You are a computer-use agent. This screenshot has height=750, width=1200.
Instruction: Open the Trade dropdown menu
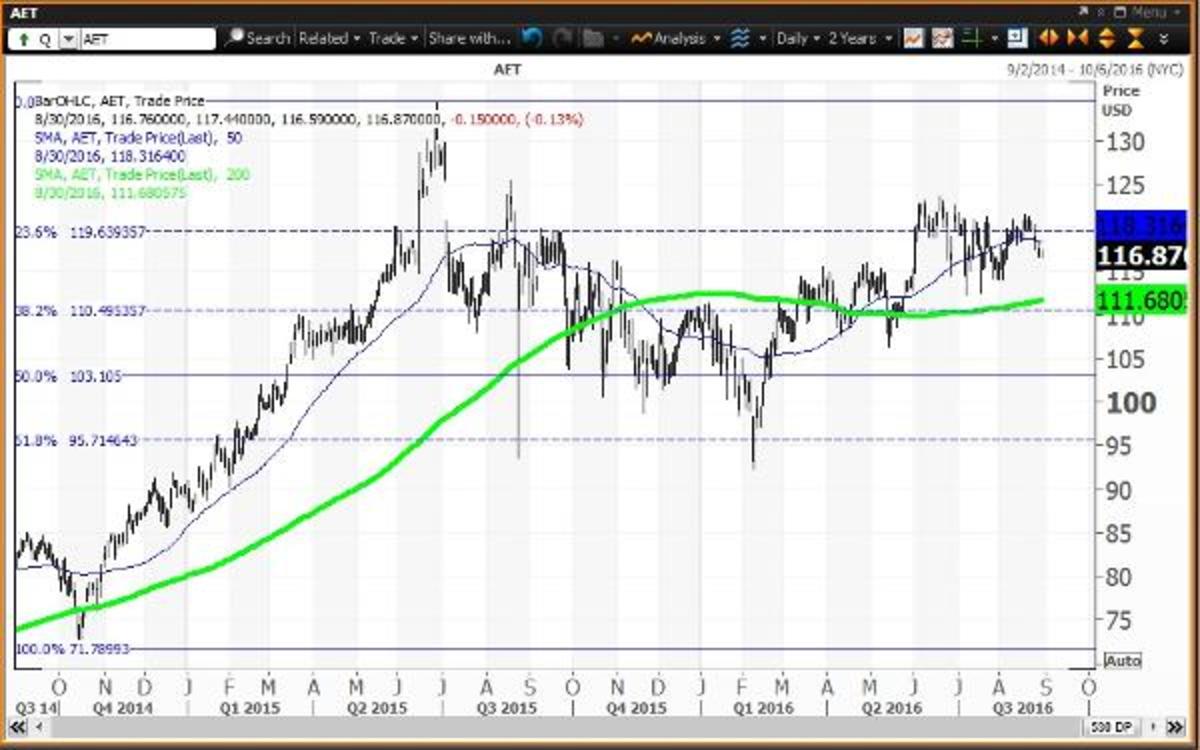click(393, 38)
